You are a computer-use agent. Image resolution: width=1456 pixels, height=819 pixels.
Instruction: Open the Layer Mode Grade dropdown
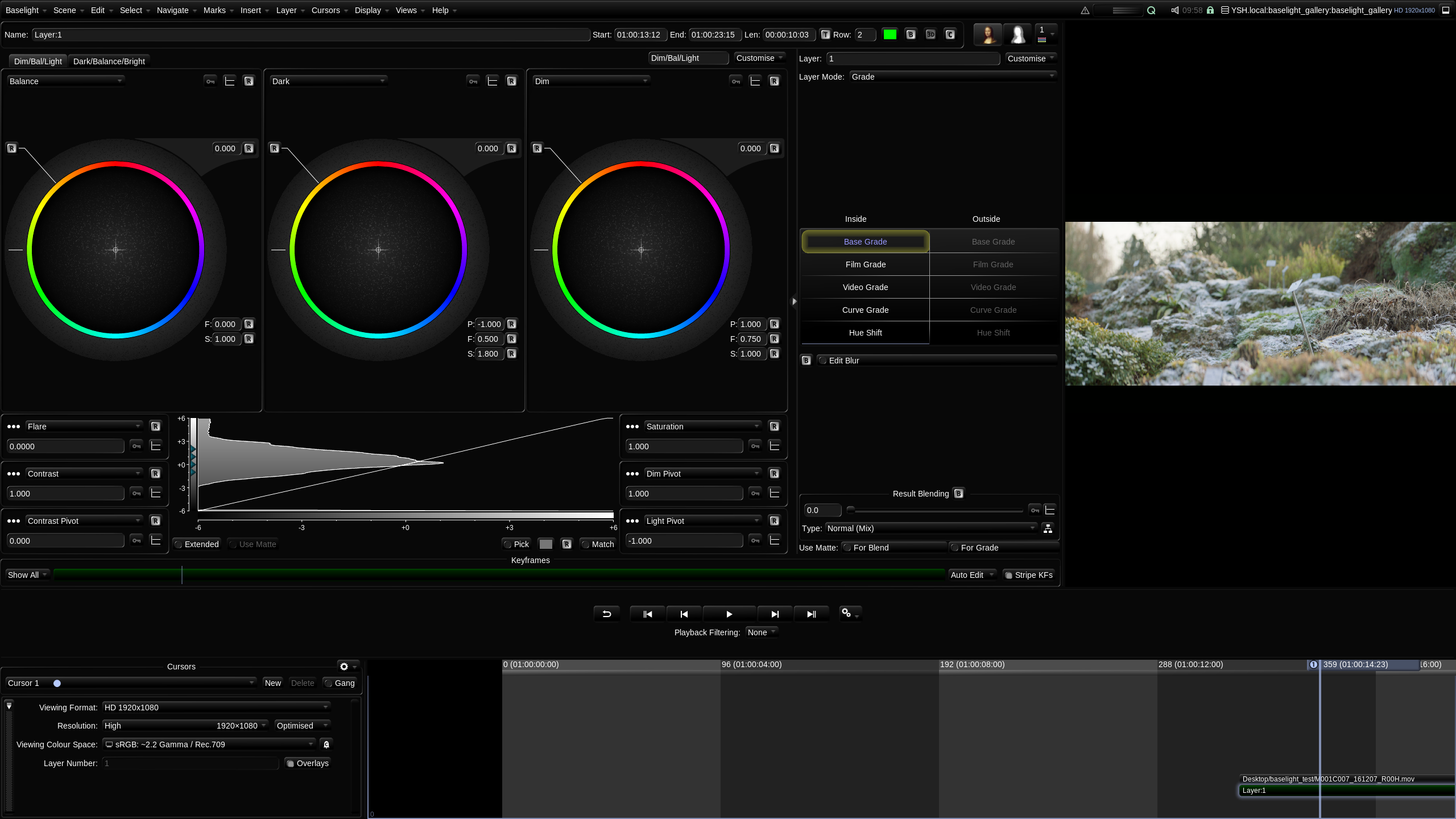click(953, 77)
